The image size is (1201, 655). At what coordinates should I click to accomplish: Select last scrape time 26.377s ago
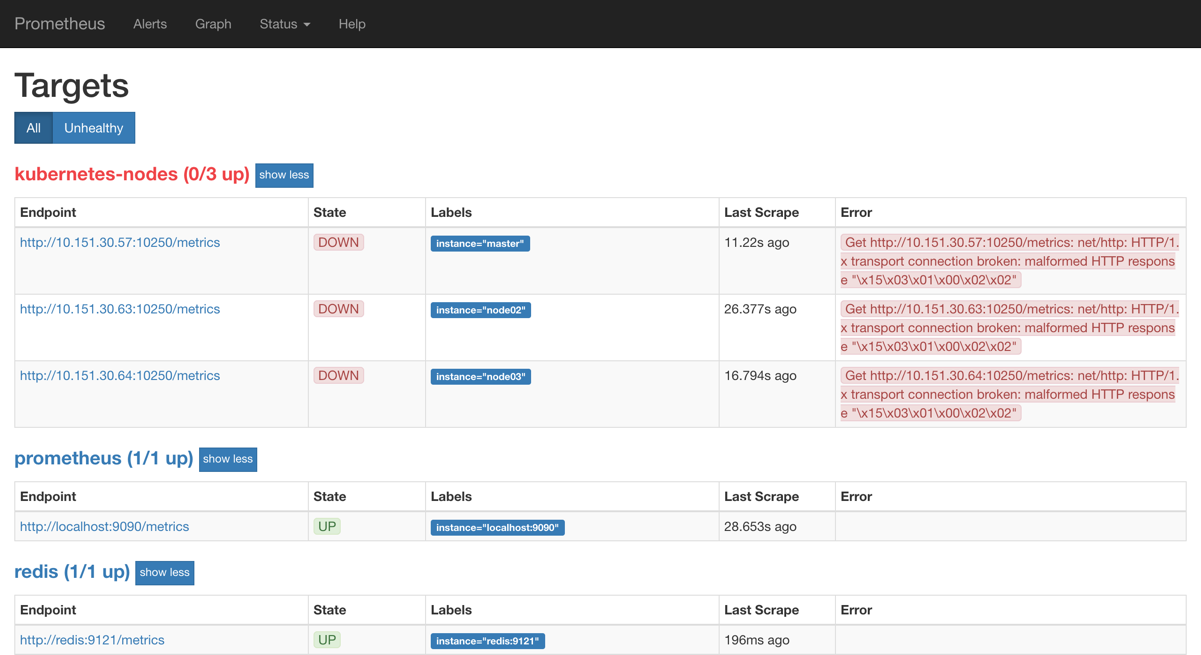760,309
